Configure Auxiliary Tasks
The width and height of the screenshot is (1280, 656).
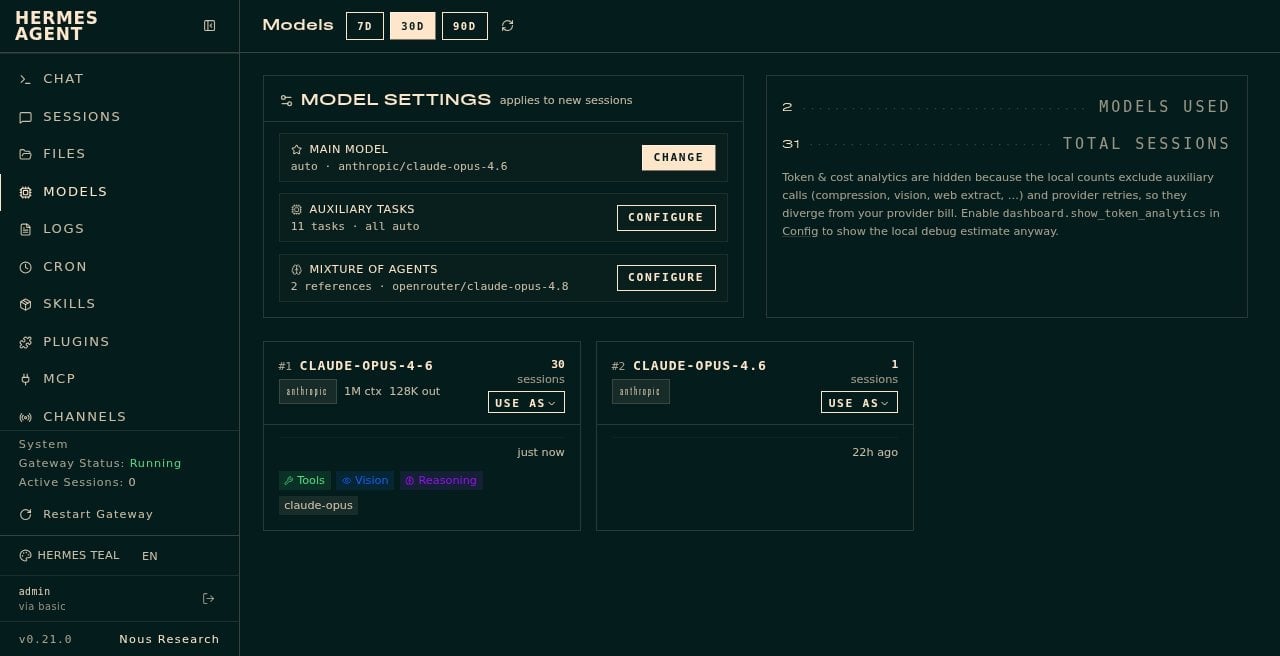pos(666,217)
